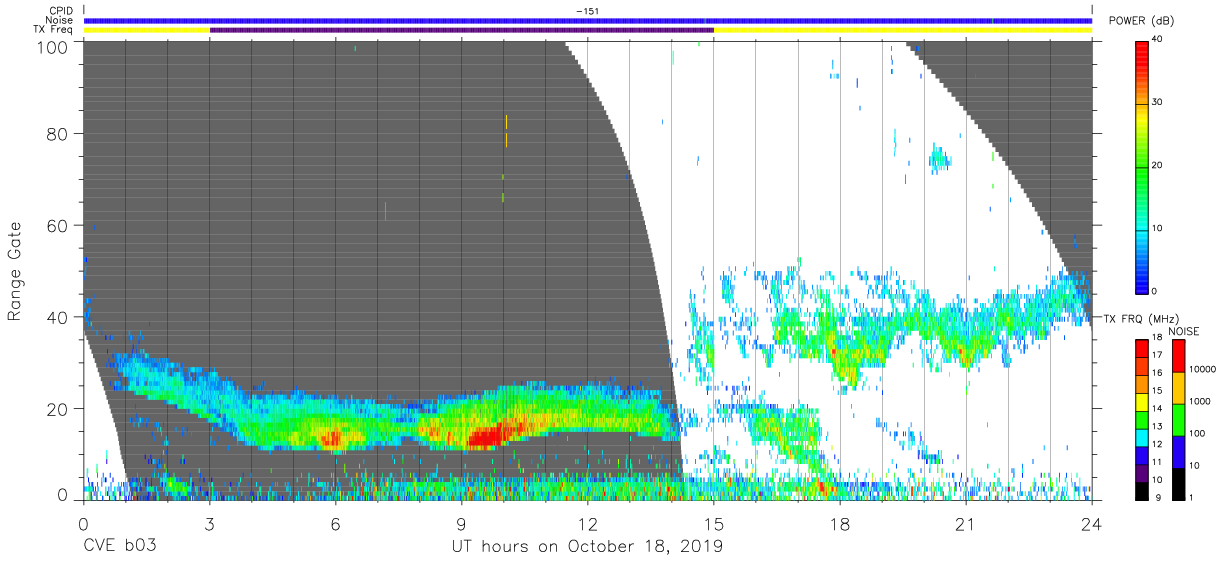Click the '24' tick on UT hours axis
This screenshot has height=567, width=1228.
pyautogui.click(x=1092, y=523)
